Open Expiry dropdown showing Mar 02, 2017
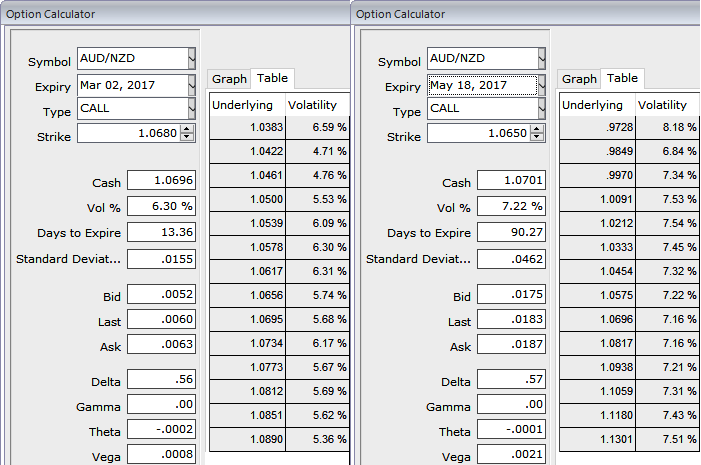This screenshot has height=465, width=701. (x=192, y=85)
